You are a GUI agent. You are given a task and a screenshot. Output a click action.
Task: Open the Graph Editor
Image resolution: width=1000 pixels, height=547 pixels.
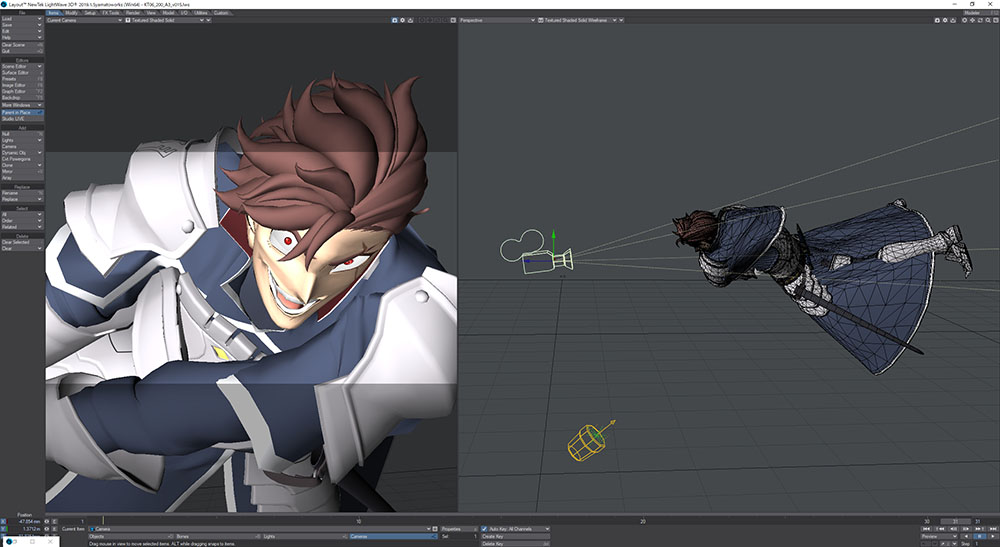click(22, 91)
